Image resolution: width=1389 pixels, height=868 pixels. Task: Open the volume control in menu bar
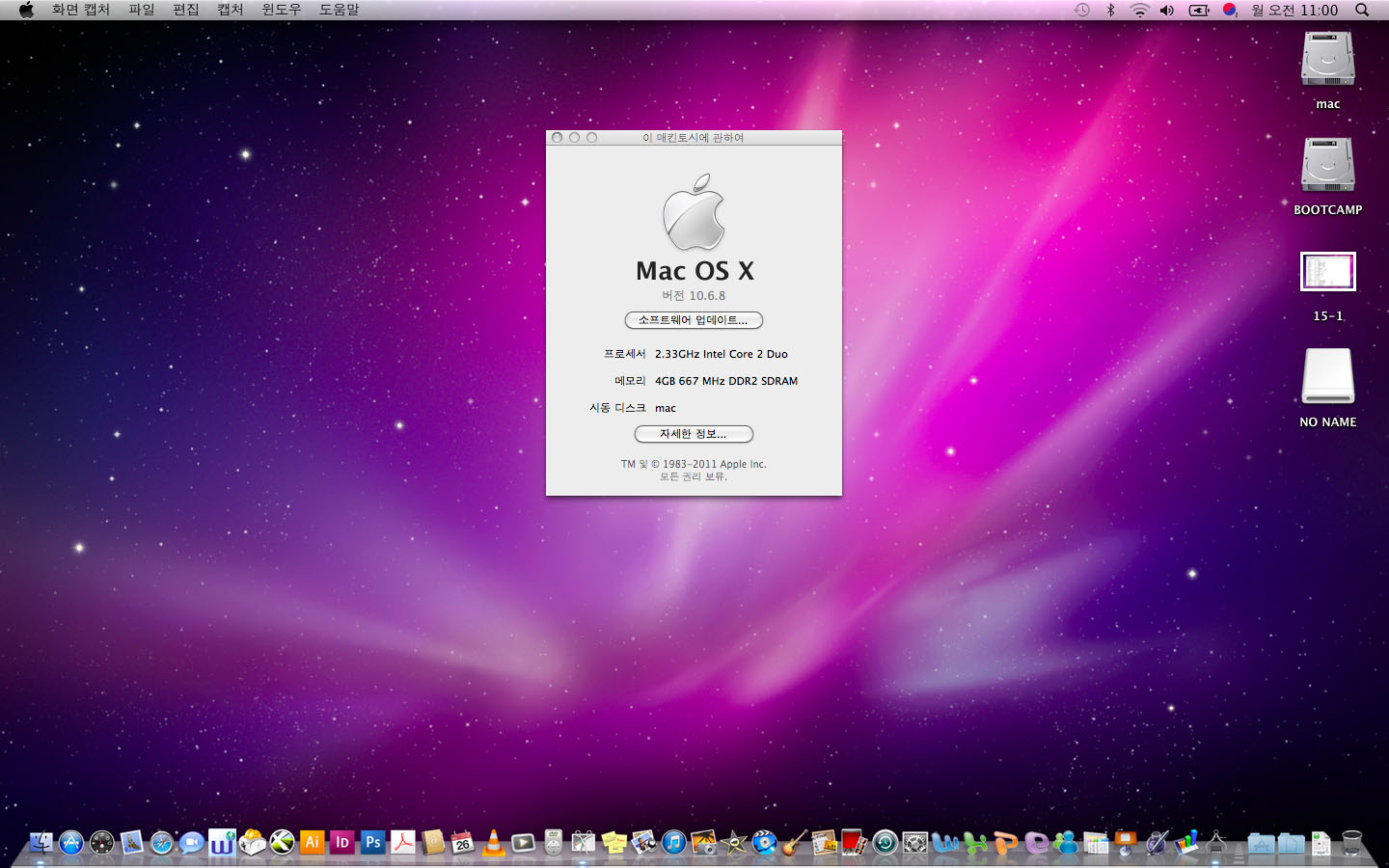coord(1167,10)
